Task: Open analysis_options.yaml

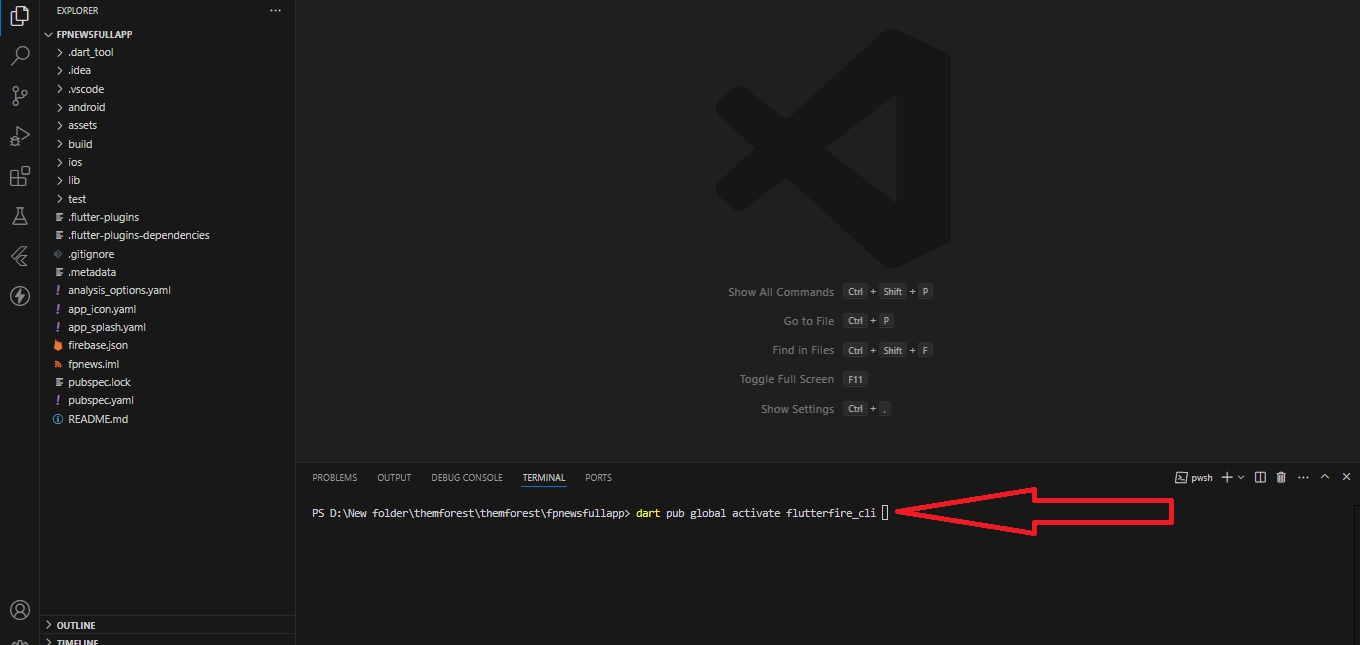Action: (x=167, y=290)
